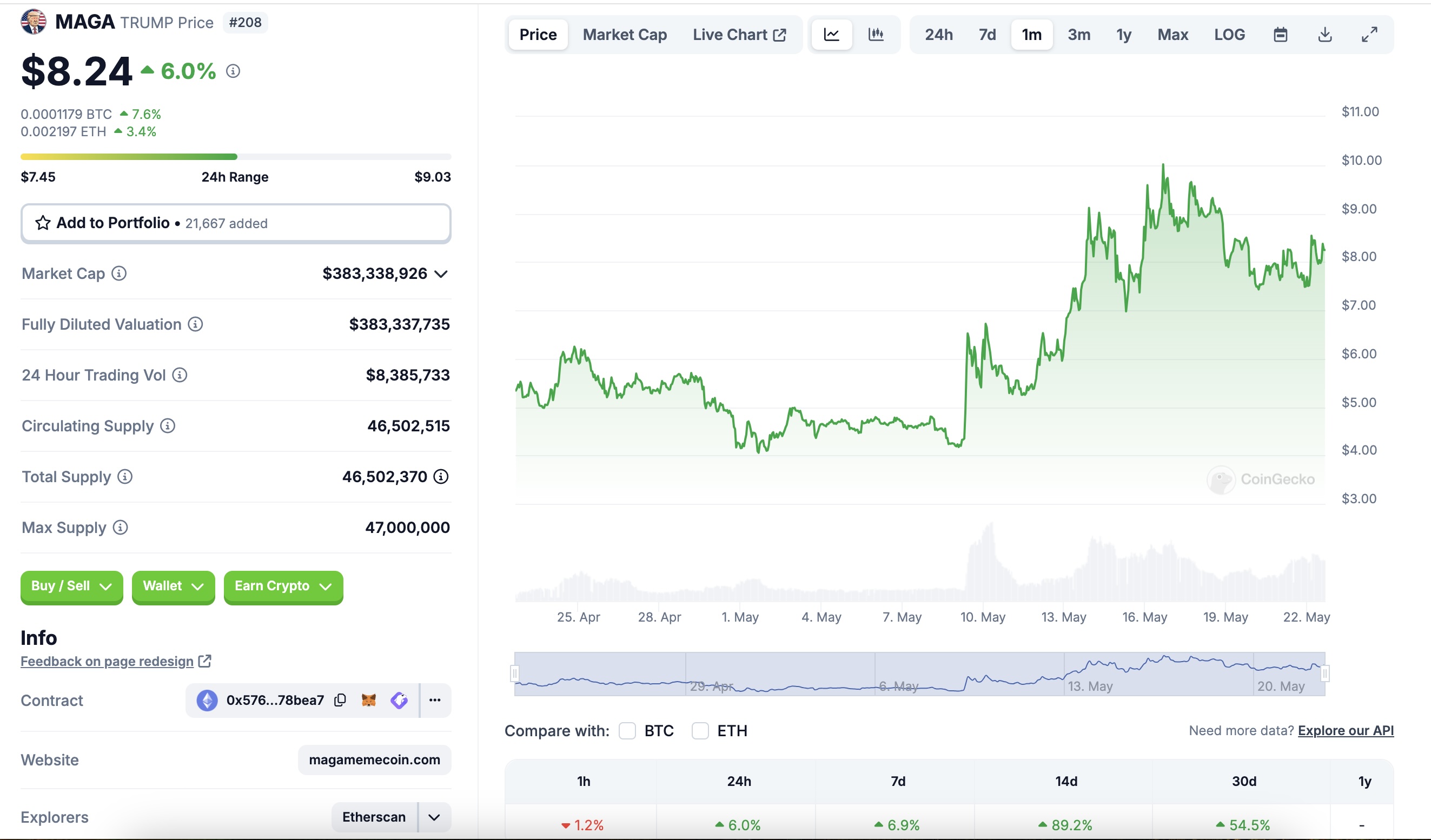Expand chart to fullscreen icon
This screenshot has width=1431, height=840.
point(1370,35)
